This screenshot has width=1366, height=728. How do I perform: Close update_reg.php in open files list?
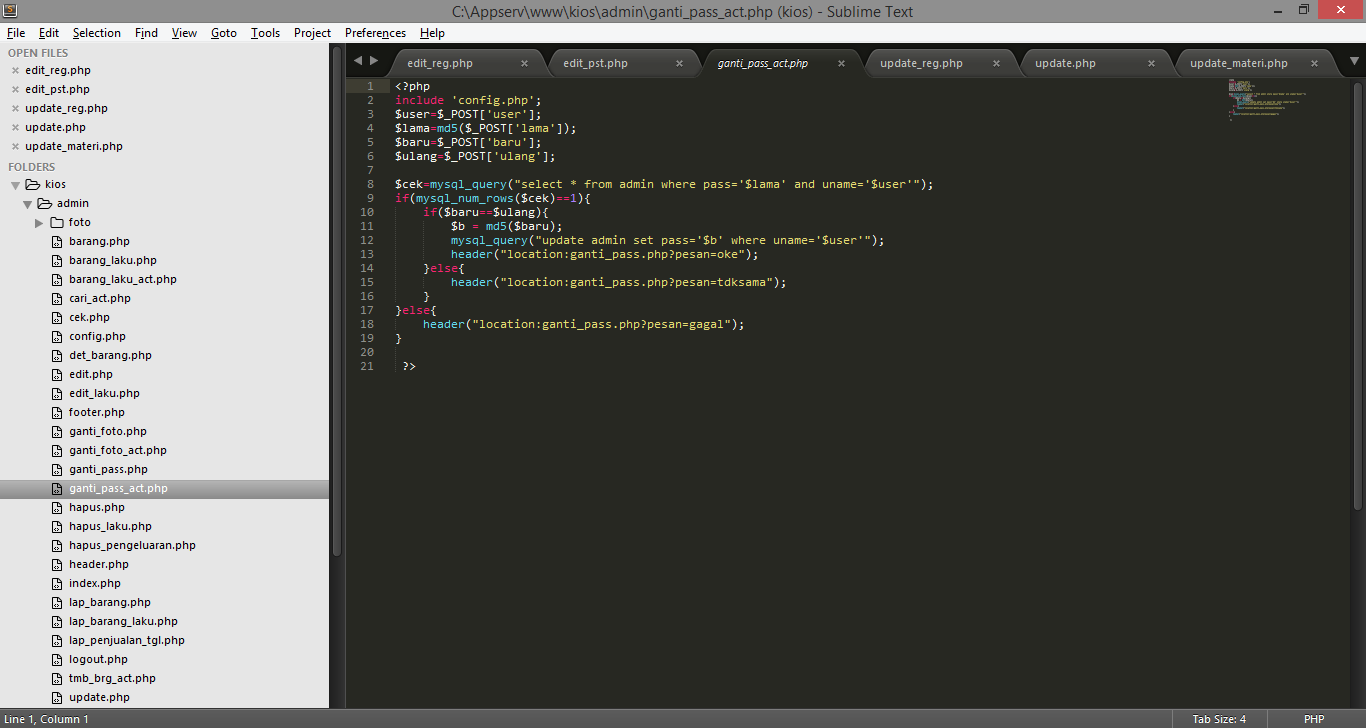click(x=15, y=109)
